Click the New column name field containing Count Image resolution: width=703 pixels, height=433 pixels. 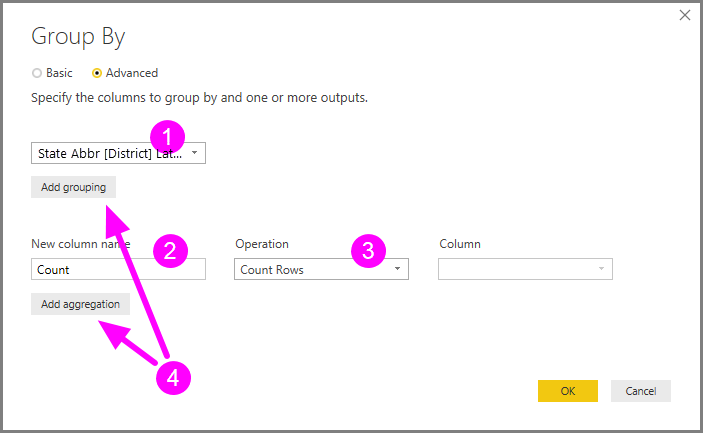(118, 269)
